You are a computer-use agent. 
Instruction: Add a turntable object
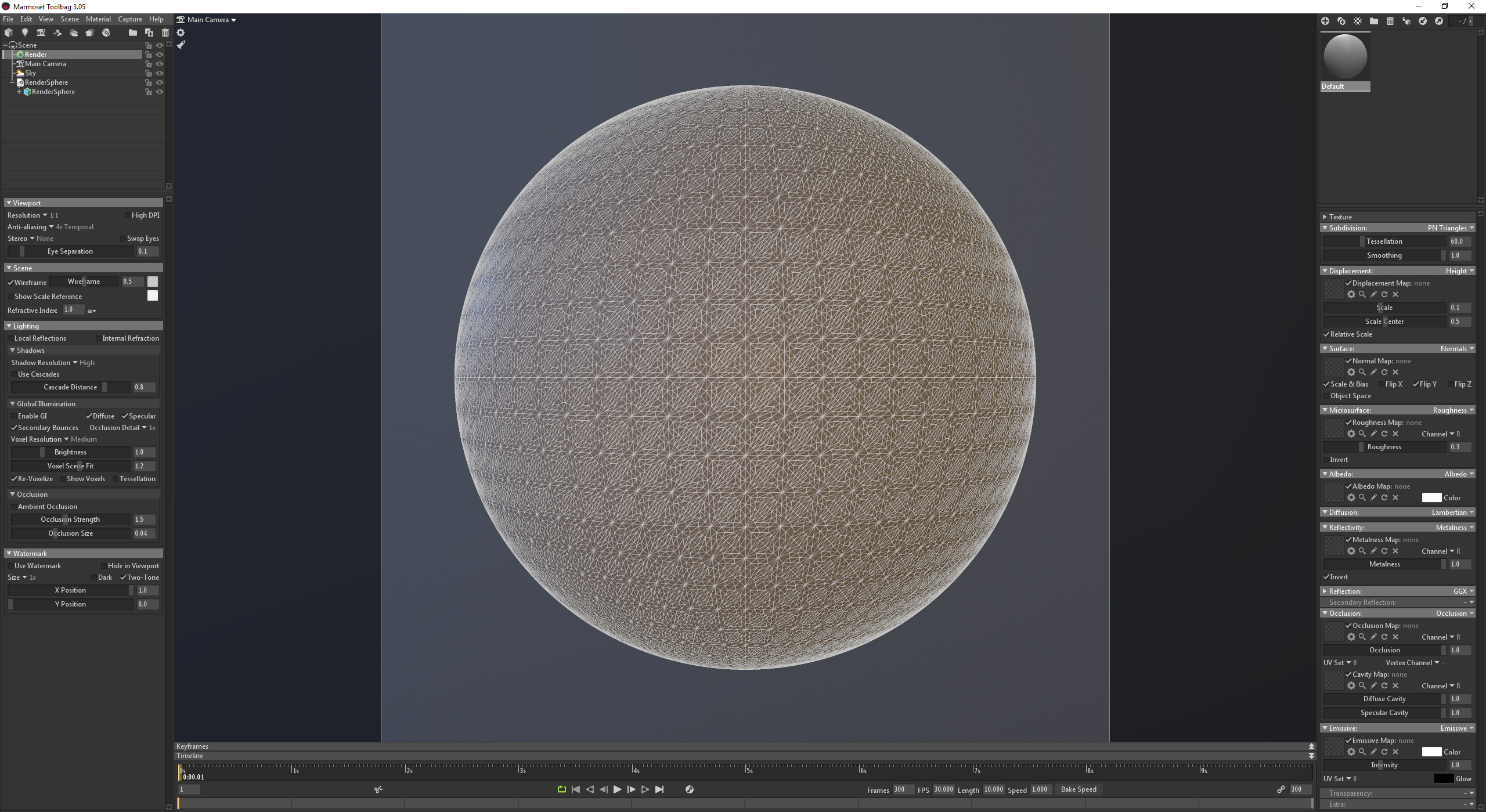pos(106,33)
